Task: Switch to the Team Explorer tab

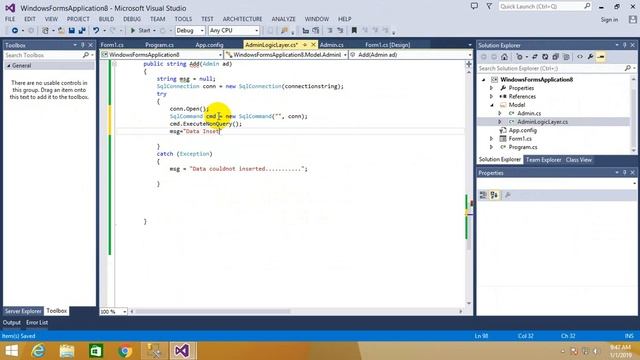Action: tap(543, 160)
